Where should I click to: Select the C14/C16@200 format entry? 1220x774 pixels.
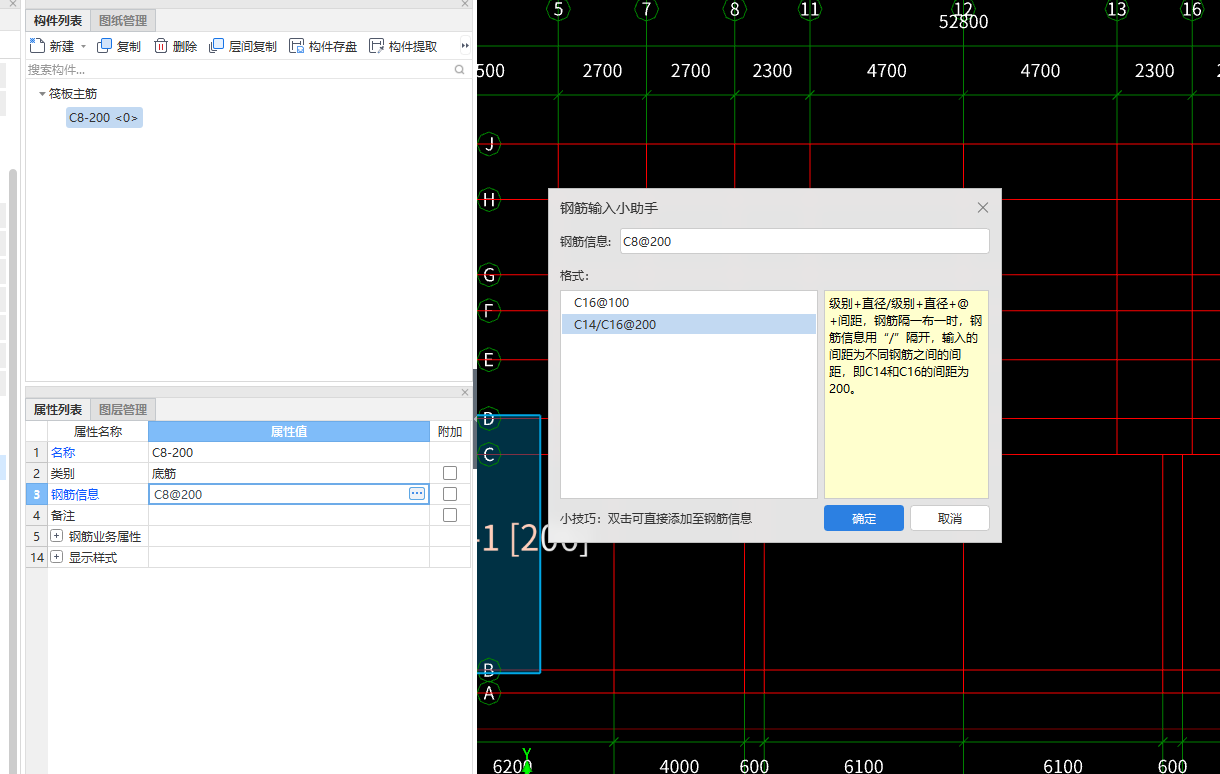click(689, 324)
